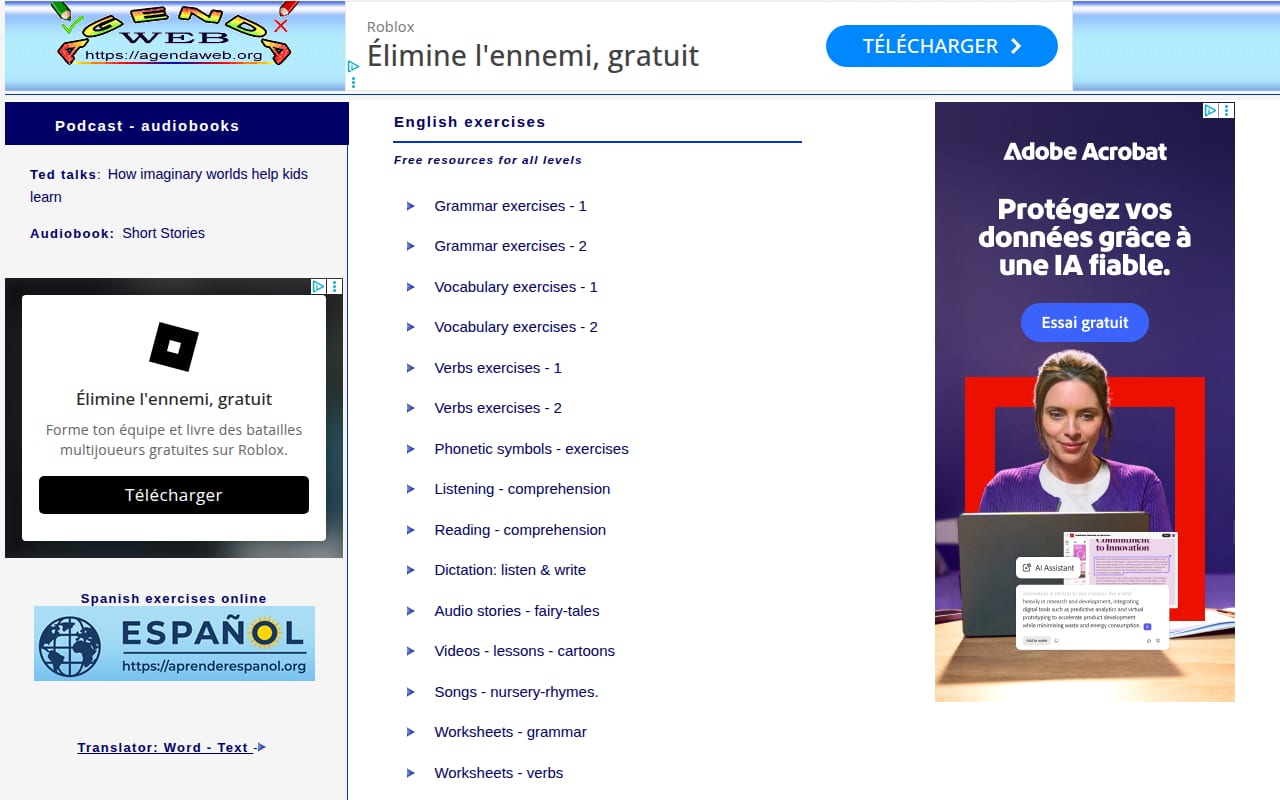Open Grammar exercises - 2
This screenshot has height=800, width=1280.
(x=510, y=246)
